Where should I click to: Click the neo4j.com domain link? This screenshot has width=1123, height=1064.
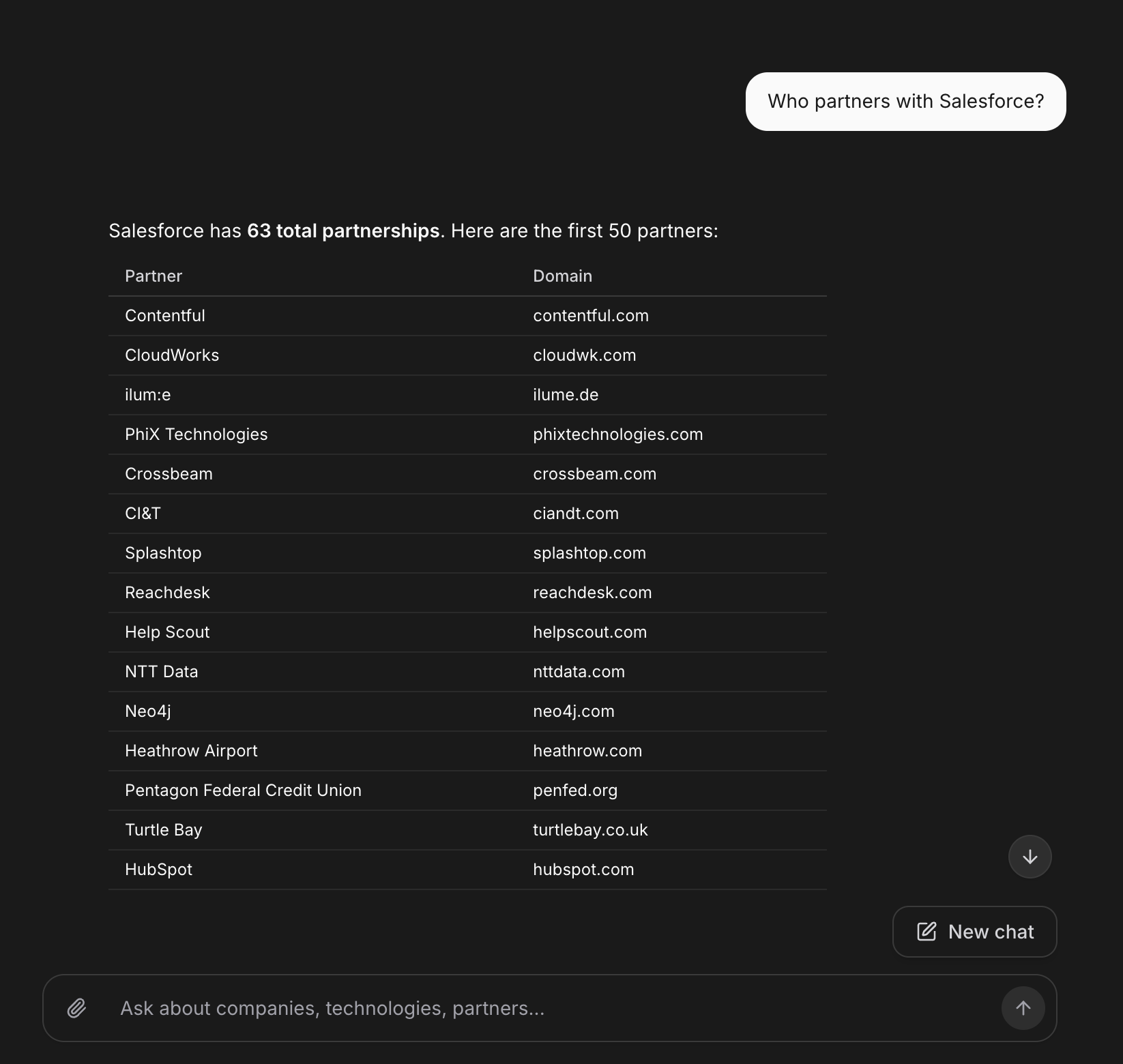(x=574, y=711)
